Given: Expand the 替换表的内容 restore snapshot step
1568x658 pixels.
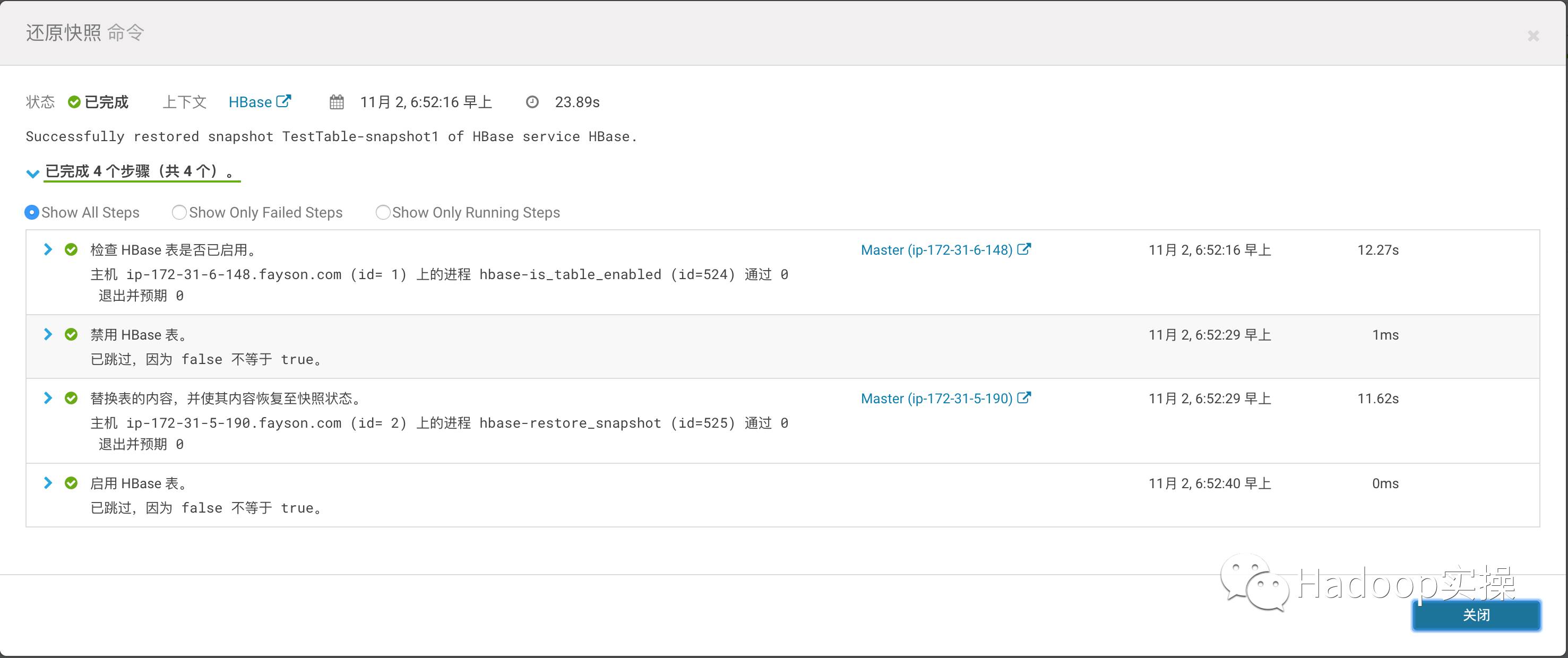Looking at the screenshot, I should 48,398.
